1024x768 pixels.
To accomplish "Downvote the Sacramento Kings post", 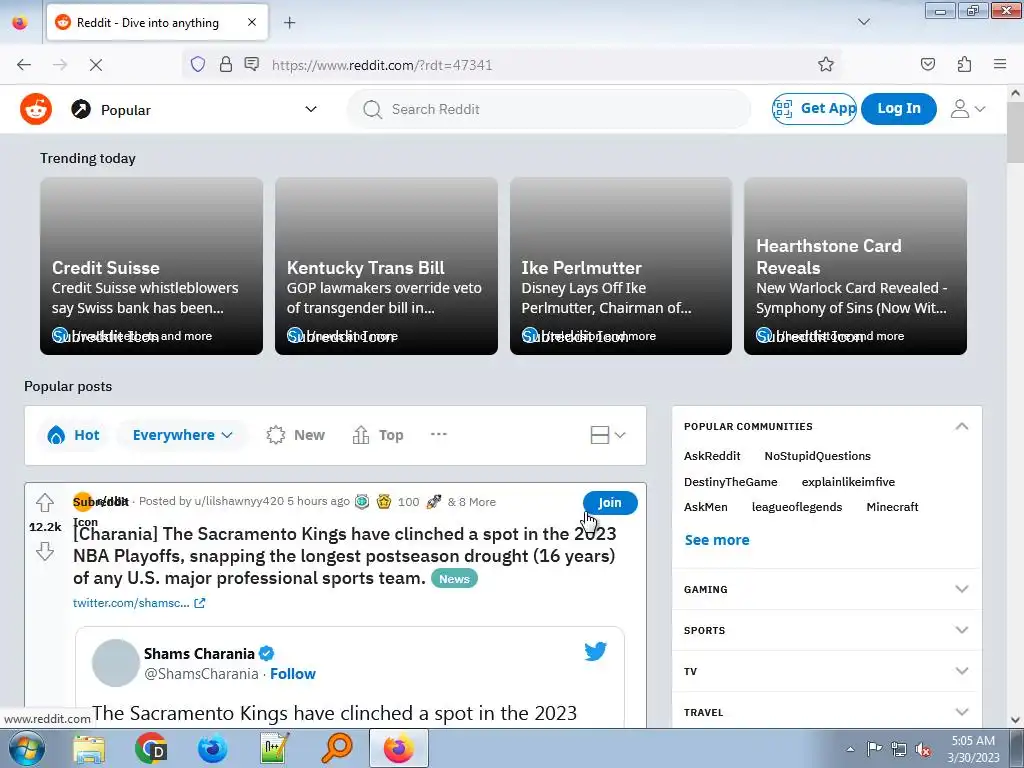I will click(44, 551).
